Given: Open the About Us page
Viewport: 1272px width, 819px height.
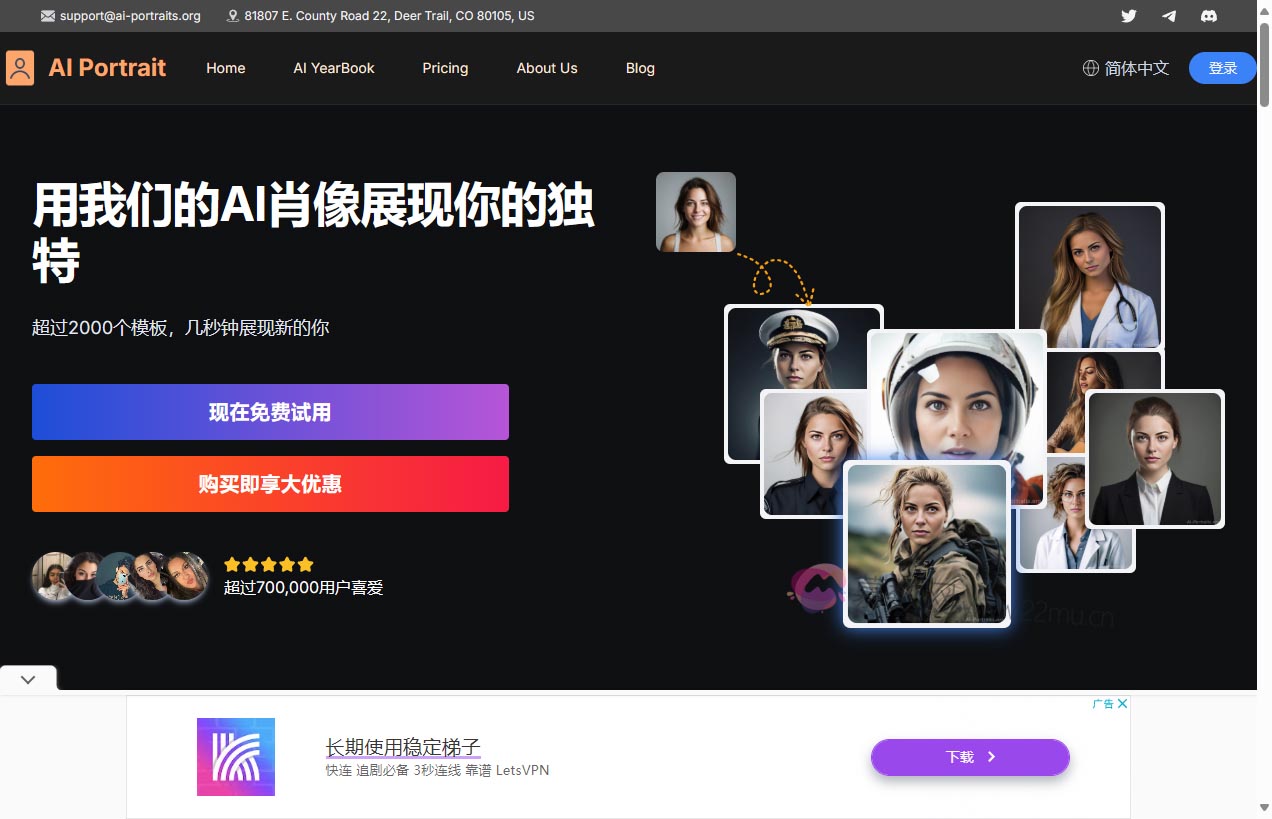Looking at the screenshot, I should [x=547, y=68].
